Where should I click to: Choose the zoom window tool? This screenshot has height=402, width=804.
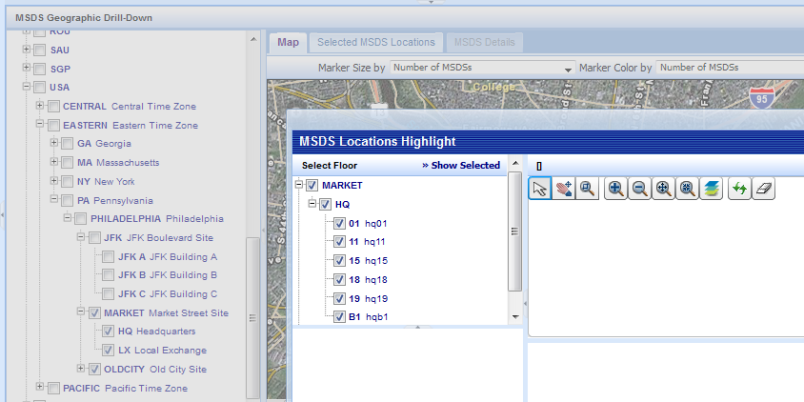pos(587,189)
